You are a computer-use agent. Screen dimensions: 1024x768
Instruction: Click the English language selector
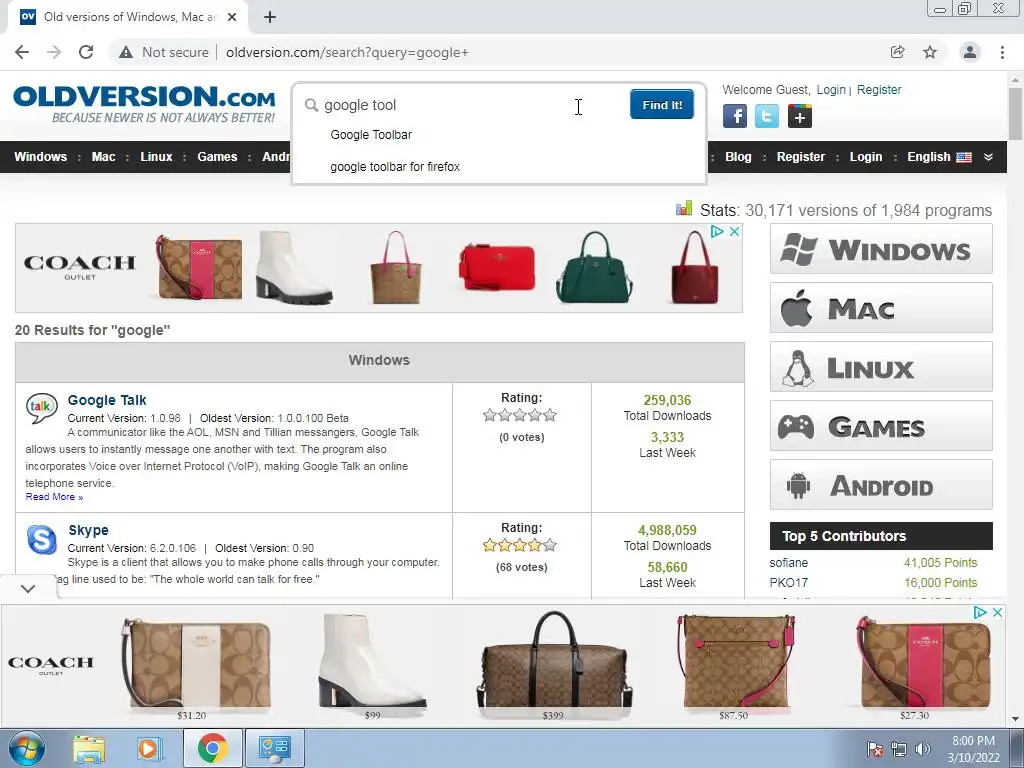tap(939, 157)
